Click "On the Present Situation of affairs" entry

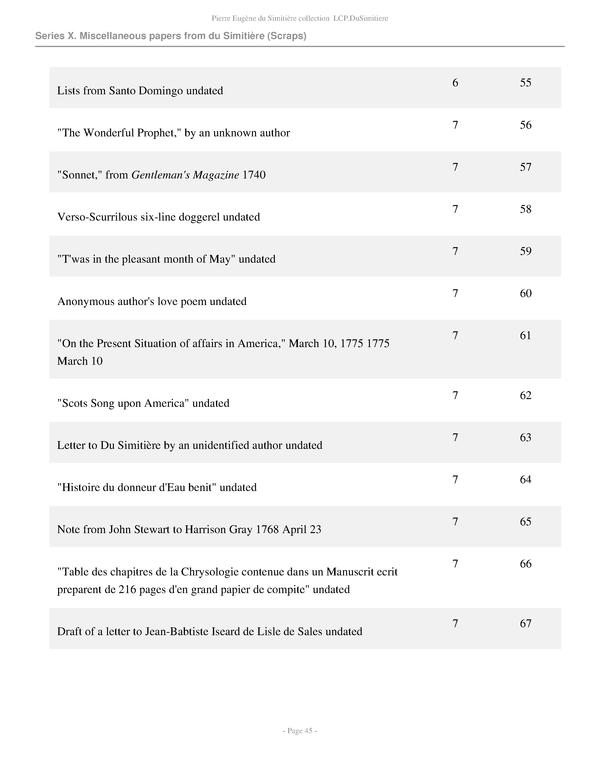[223, 343]
